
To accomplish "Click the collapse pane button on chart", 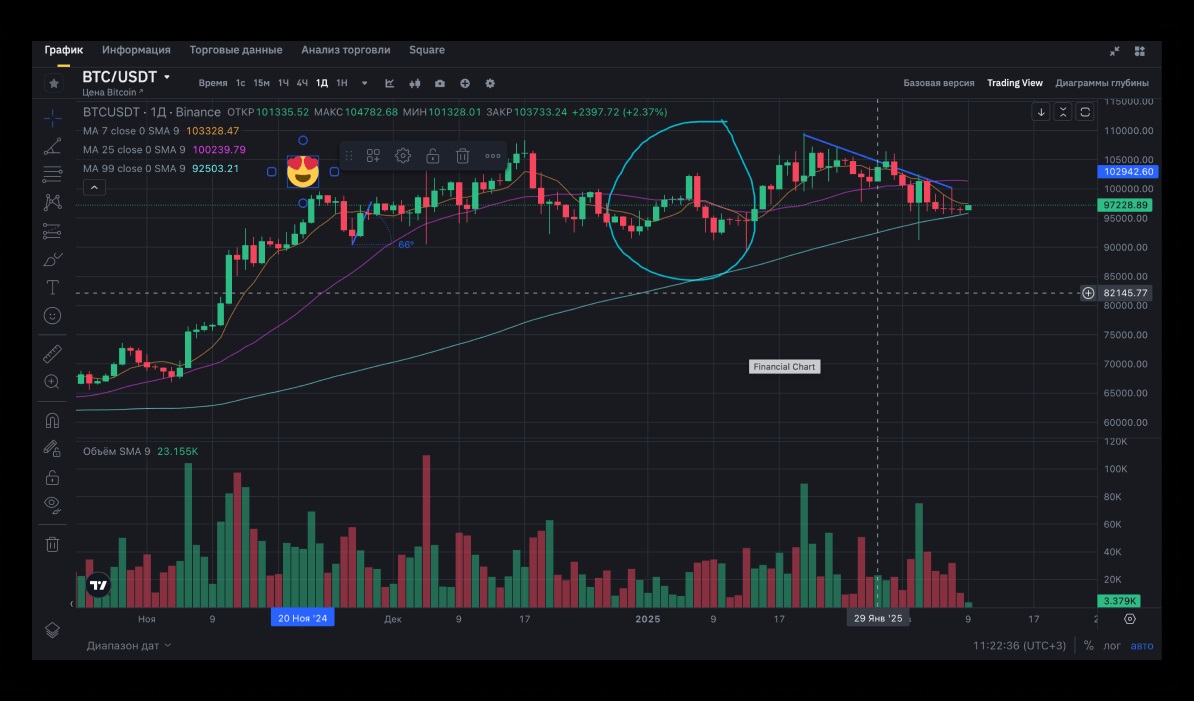I will (x=1063, y=112).
